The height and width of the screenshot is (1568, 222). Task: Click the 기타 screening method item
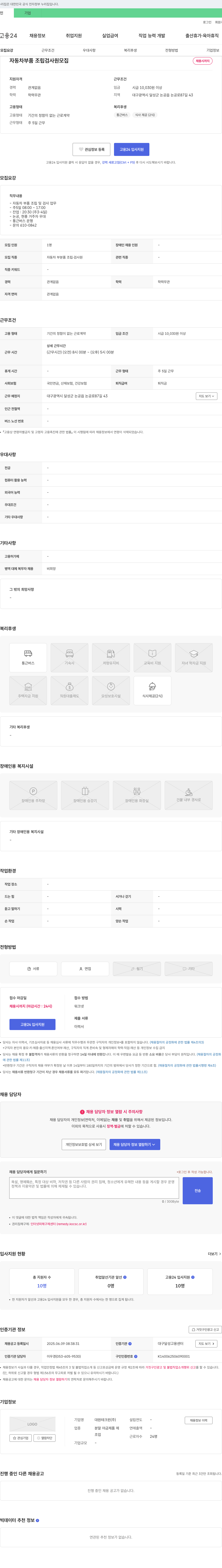click(x=188, y=968)
